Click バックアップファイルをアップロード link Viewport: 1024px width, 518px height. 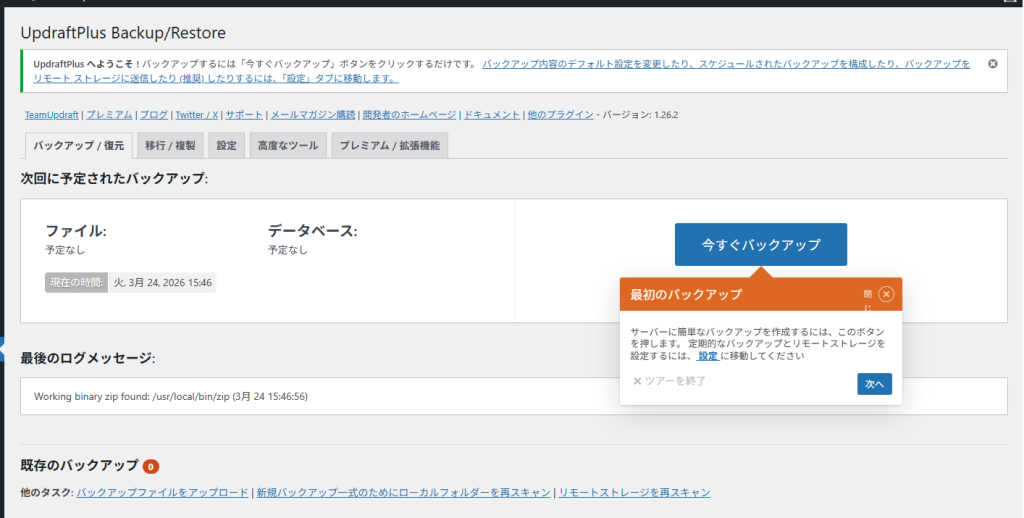[162, 492]
